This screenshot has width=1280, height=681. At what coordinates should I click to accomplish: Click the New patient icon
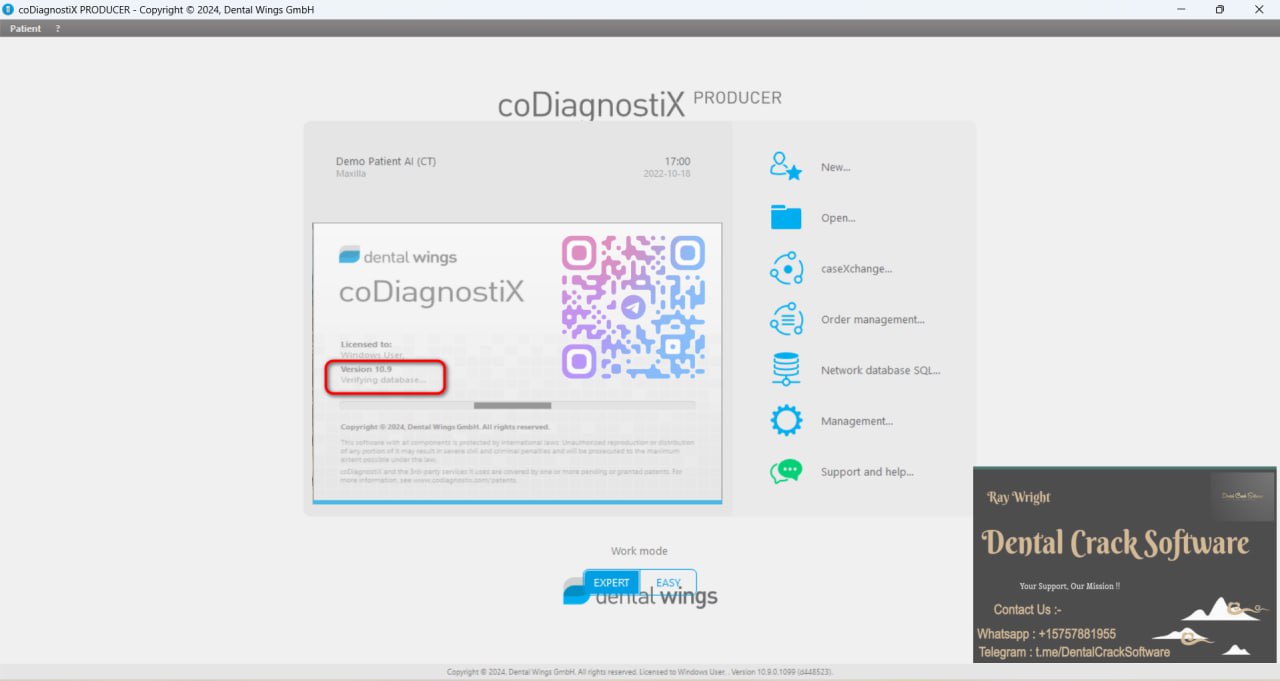[x=786, y=166]
